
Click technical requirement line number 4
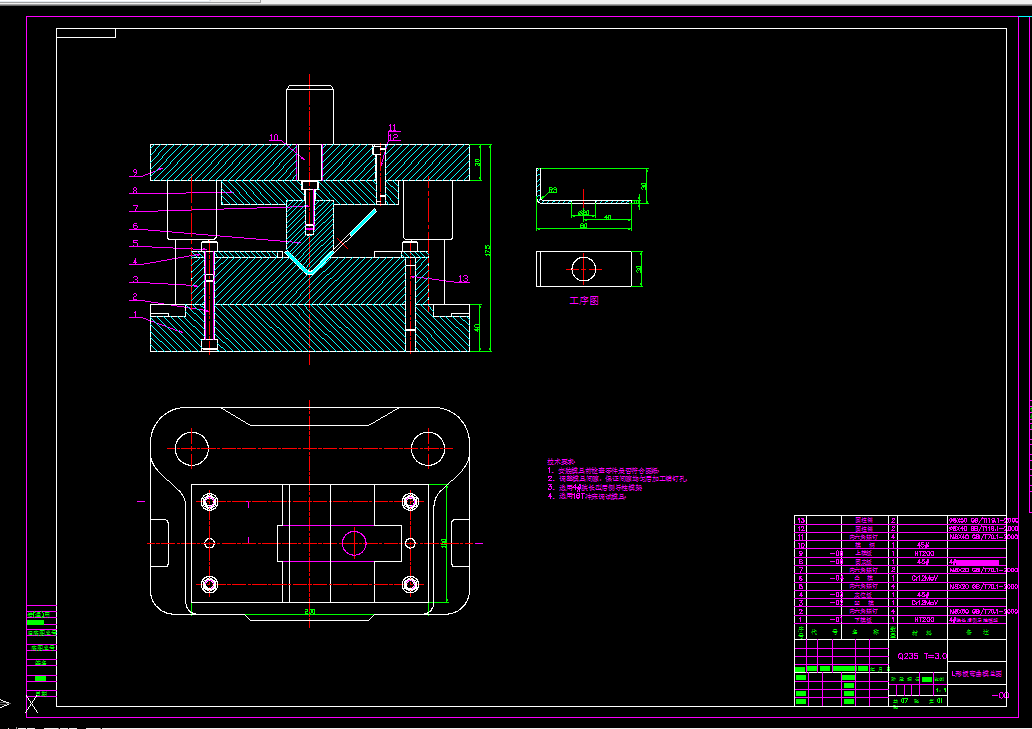tap(586, 497)
